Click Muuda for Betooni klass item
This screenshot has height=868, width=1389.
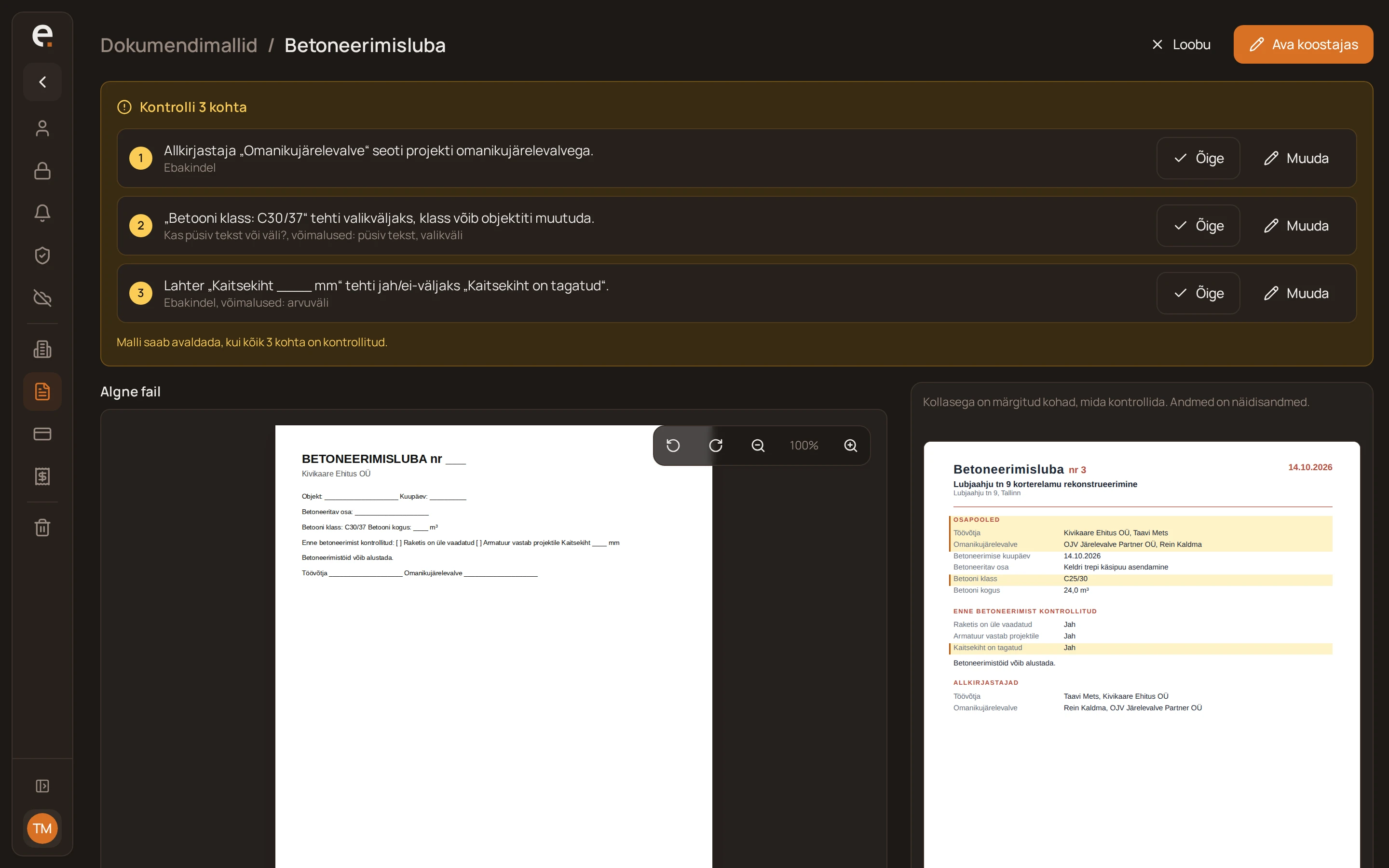click(1295, 226)
